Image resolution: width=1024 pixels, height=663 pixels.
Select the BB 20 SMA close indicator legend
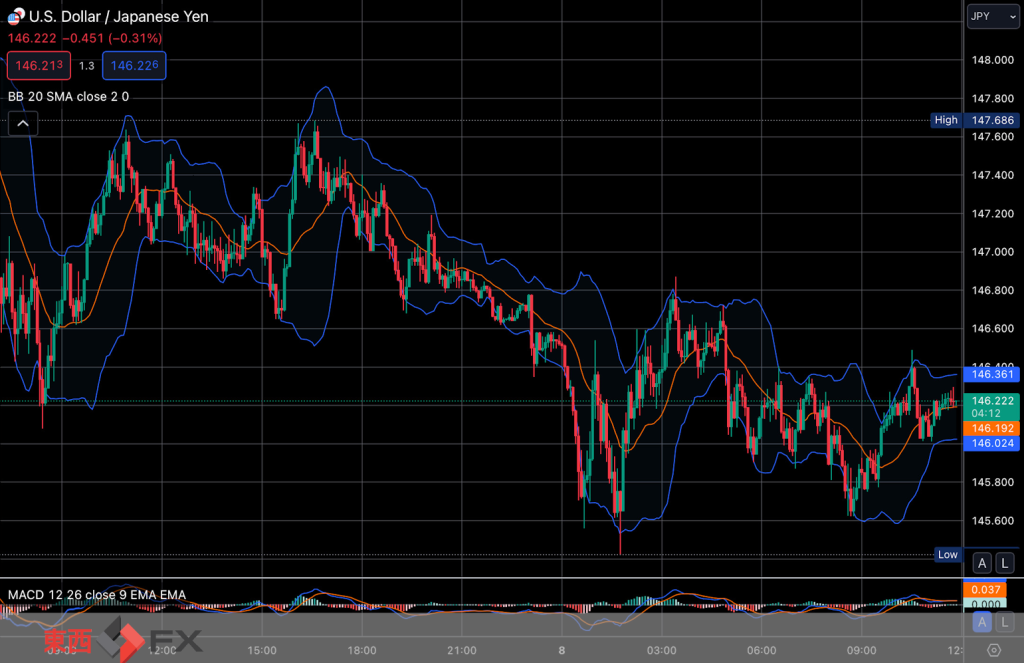click(x=69, y=97)
